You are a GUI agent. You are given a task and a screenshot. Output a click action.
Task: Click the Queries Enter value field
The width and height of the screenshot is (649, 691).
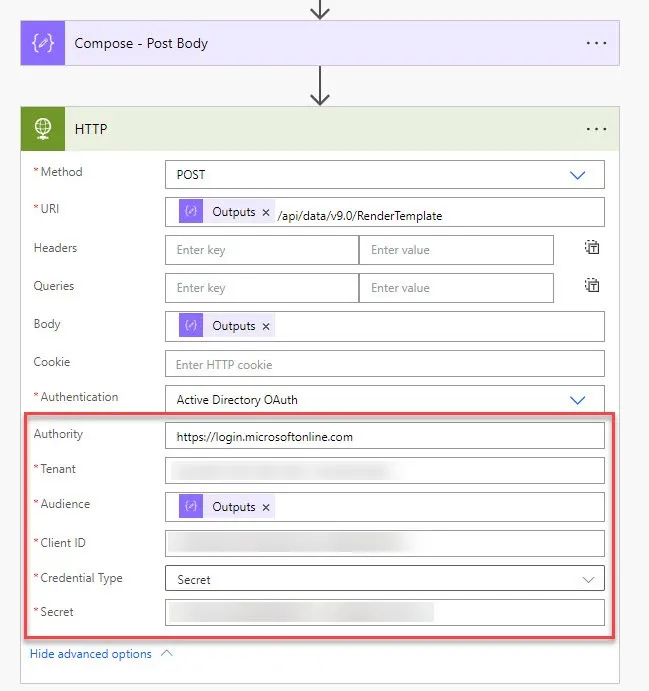(456, 288)
